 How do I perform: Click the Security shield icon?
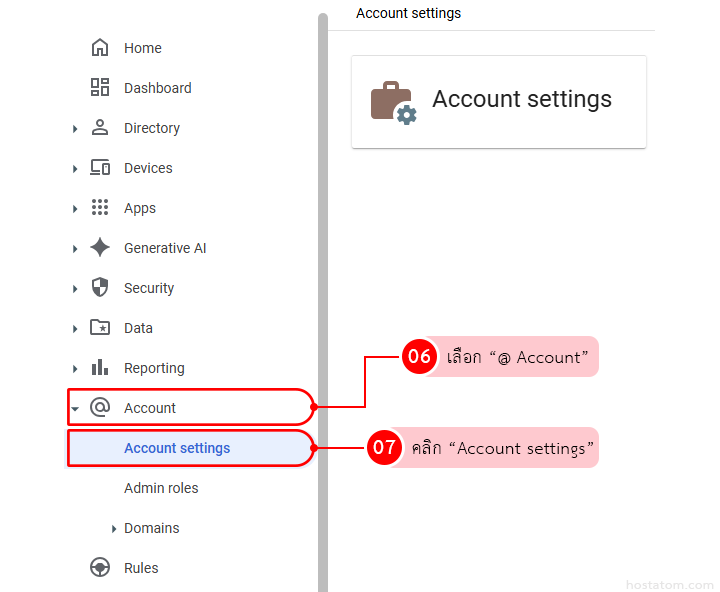(100, 288)
